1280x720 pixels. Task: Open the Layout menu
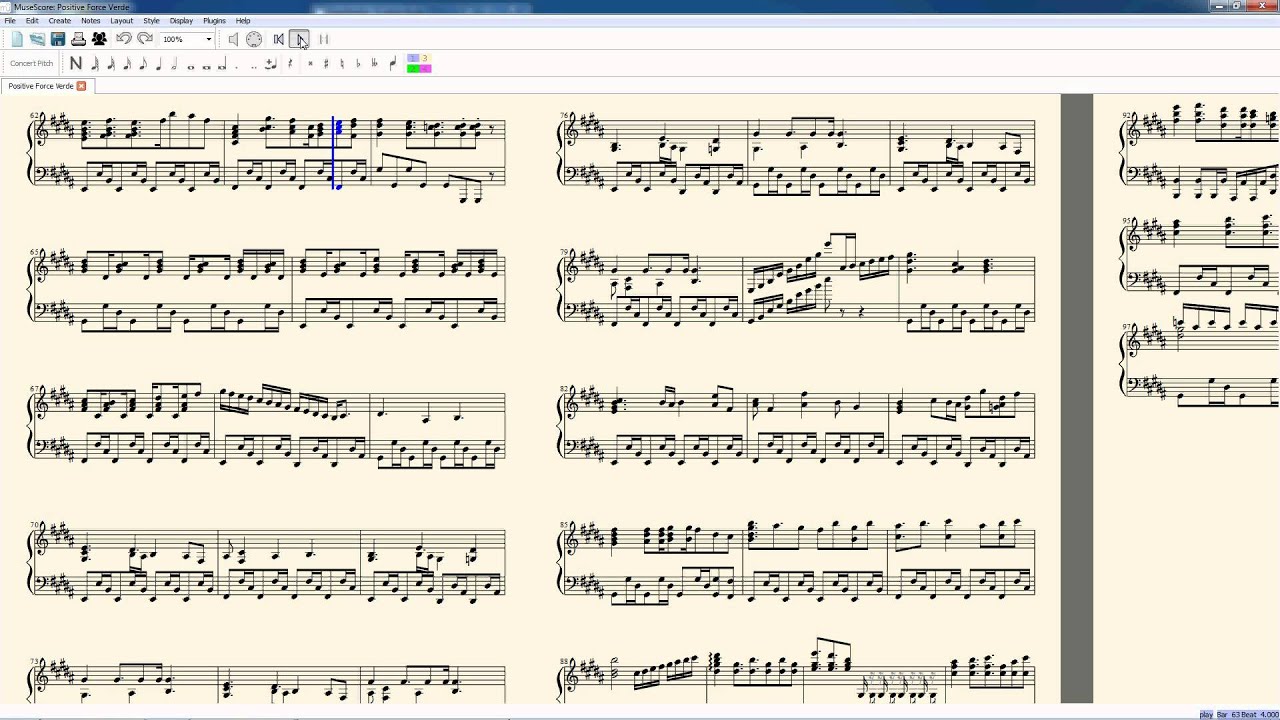point(121,20)
